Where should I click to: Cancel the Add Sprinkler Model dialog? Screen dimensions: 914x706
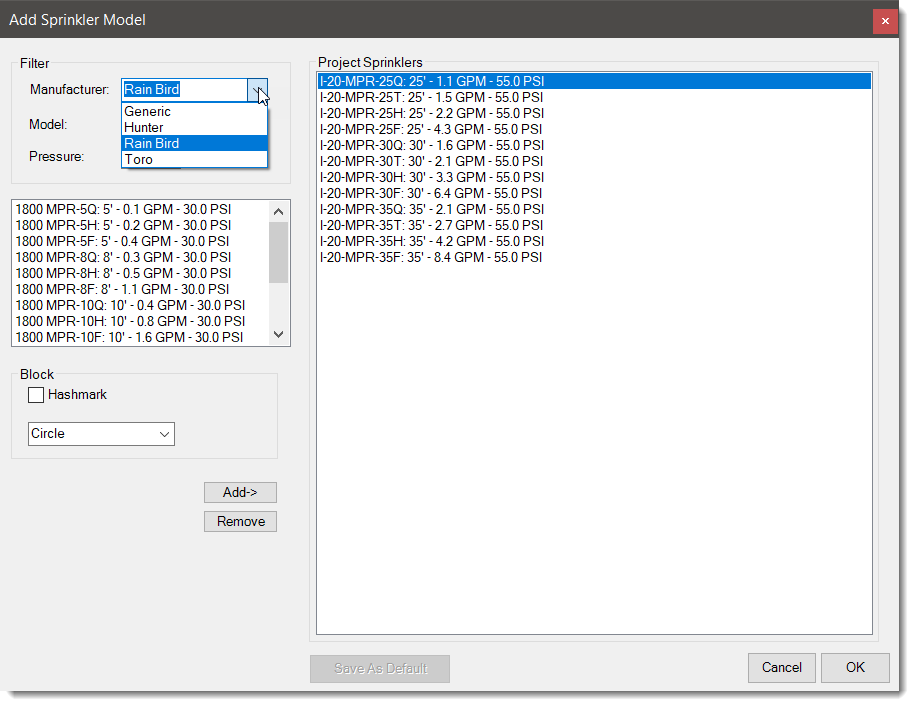point(782,668)
